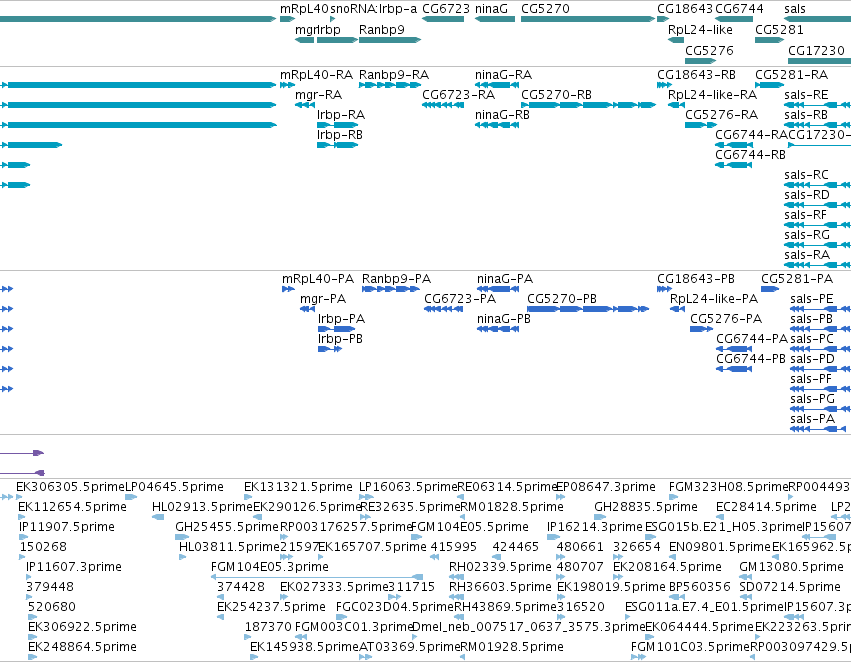Click the RpL24-like-RA transcript
Screen dimensions: 851x662
click(x=676, y=105)
